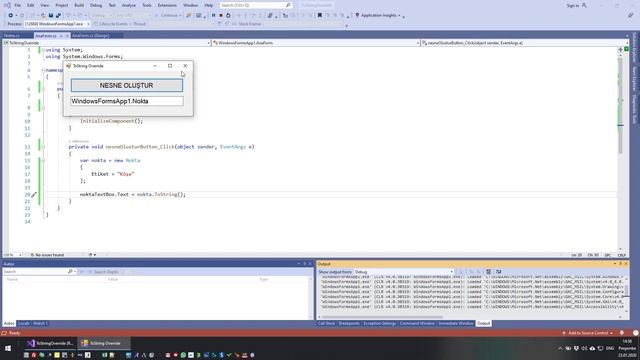Screen dimensions: 640x360
Task: Click the bookmark icon in the toolbar
Action: (320, 15)
